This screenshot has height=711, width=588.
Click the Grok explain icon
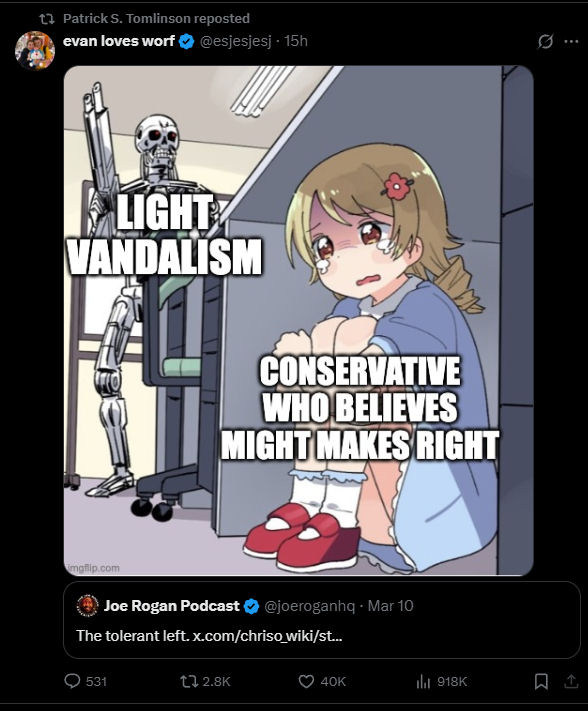pos(545,41)
